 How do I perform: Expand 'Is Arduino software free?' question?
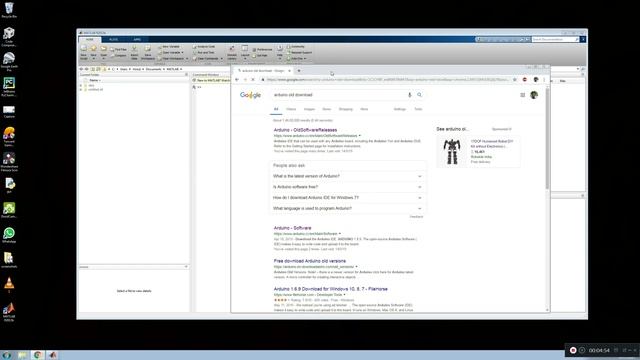click(x=347, y=187)
